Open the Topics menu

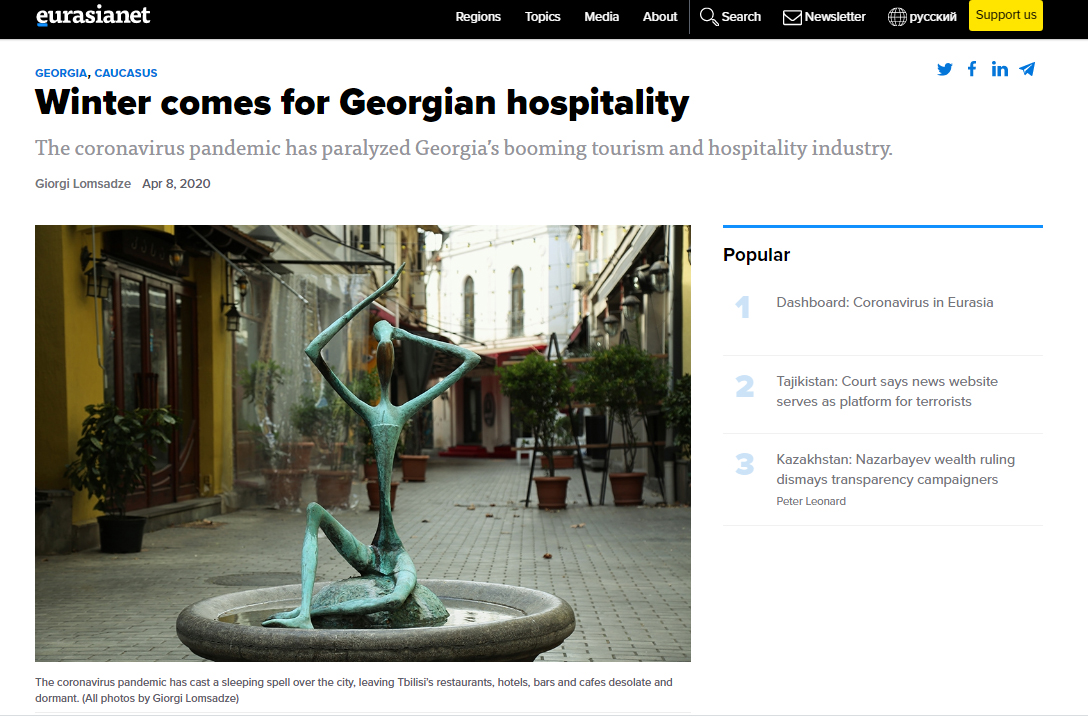[542, 17]
